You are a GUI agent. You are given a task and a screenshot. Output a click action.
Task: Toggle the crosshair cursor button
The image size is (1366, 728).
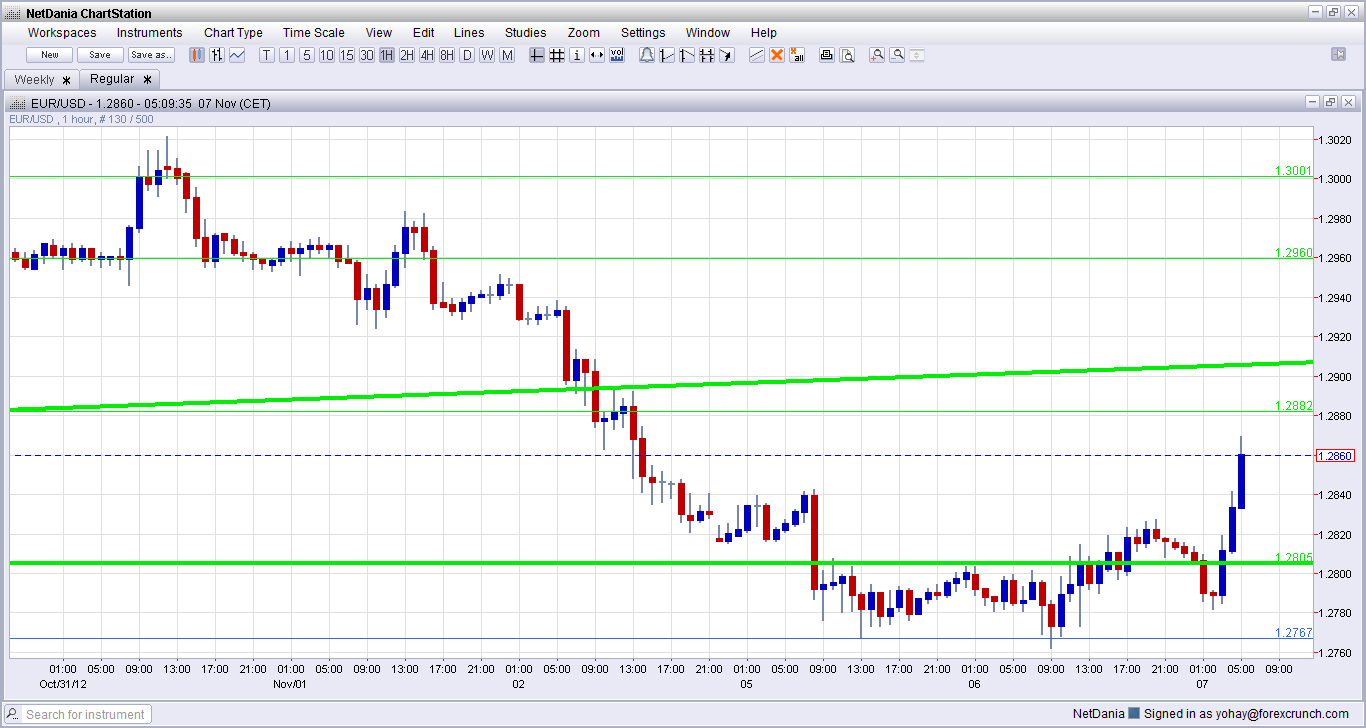tap(537, 55)
